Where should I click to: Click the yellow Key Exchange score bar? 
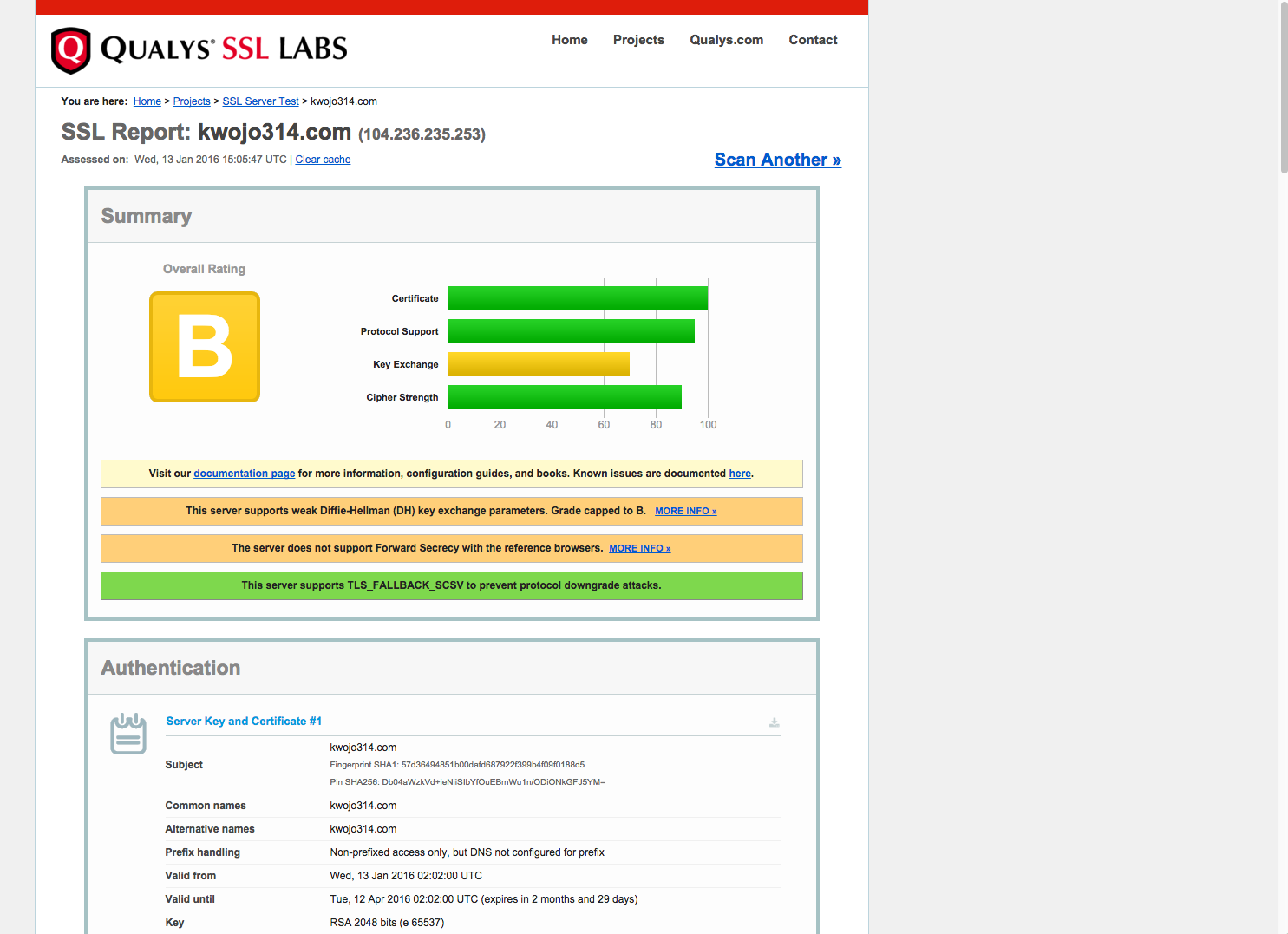(x=539, y=364)
